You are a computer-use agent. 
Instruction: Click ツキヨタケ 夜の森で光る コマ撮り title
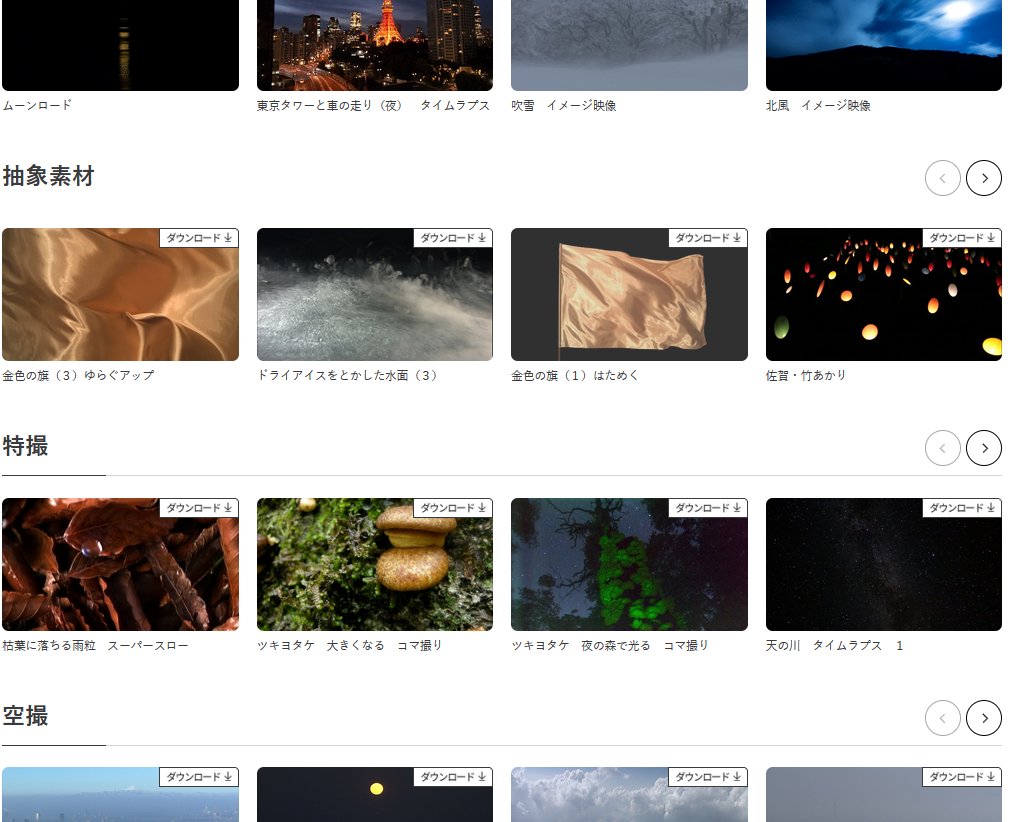click(610, 645)
